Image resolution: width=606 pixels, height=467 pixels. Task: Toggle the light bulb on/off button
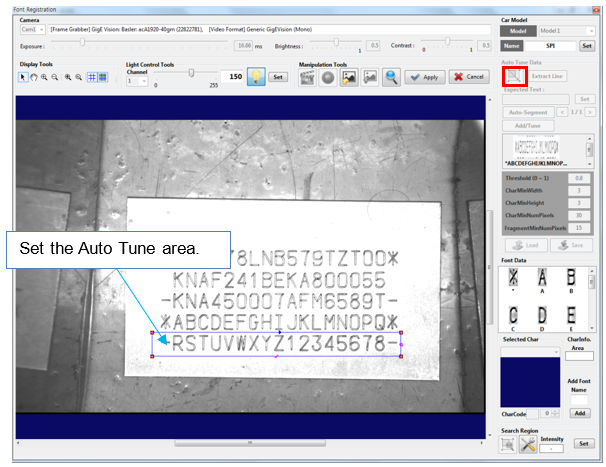256,76
